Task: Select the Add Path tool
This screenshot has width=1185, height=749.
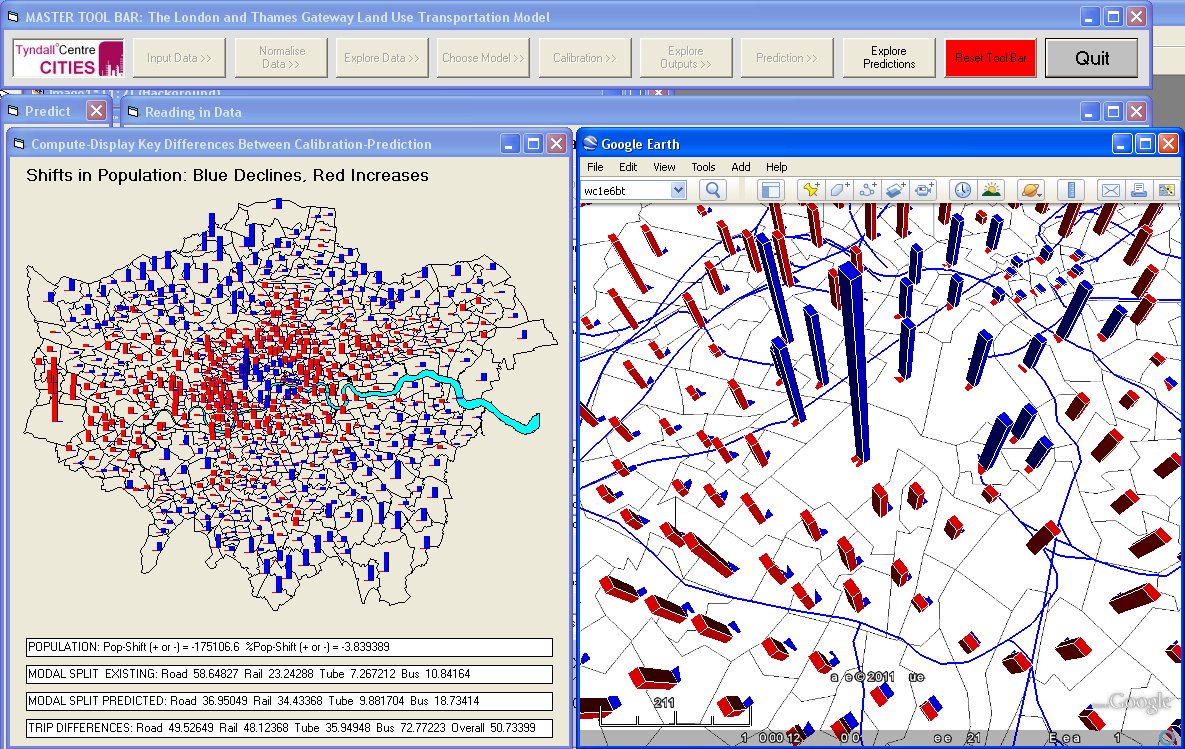Action: pyautogui.click(x=867, y=190)
